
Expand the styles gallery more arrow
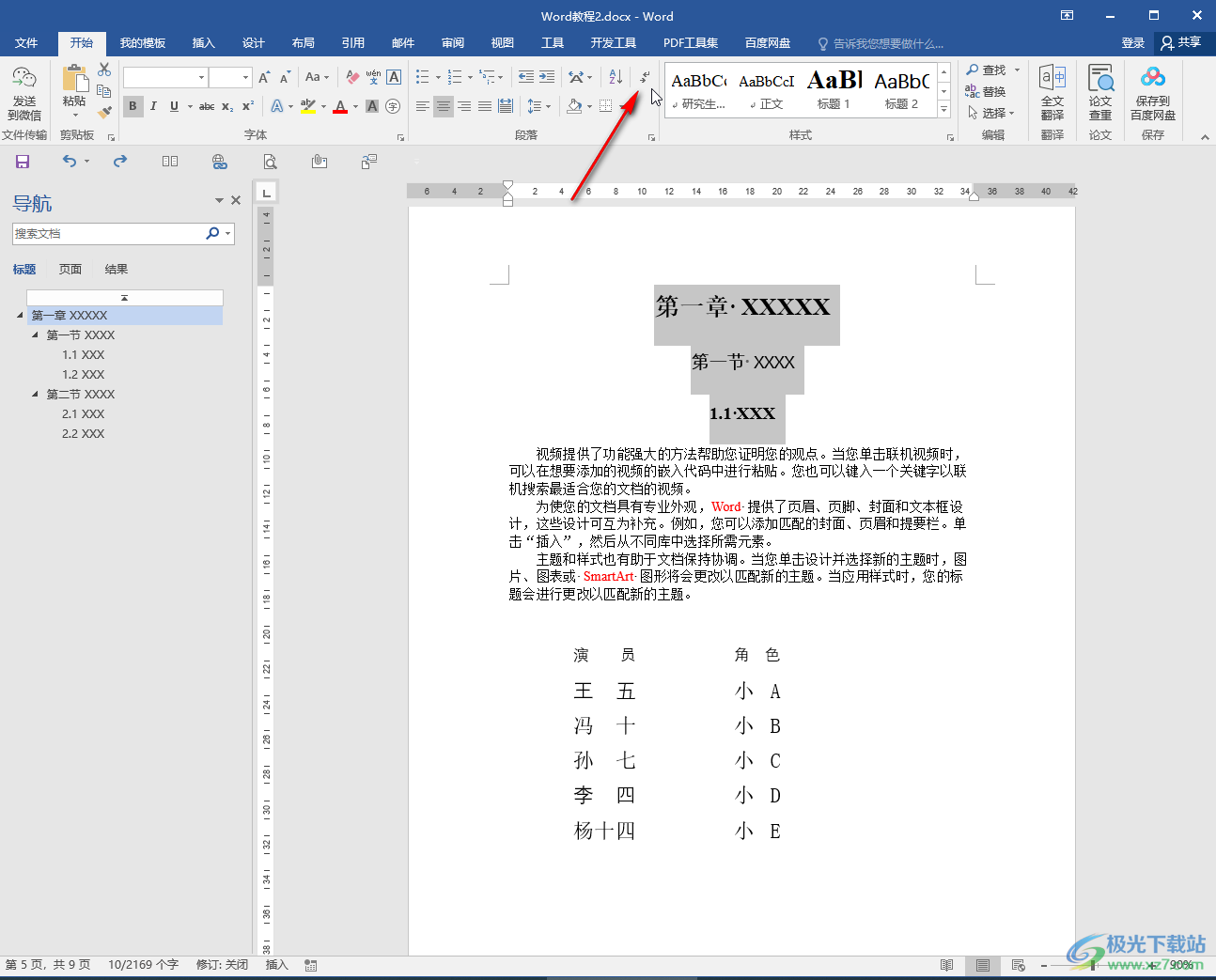(x=943, y=110)
